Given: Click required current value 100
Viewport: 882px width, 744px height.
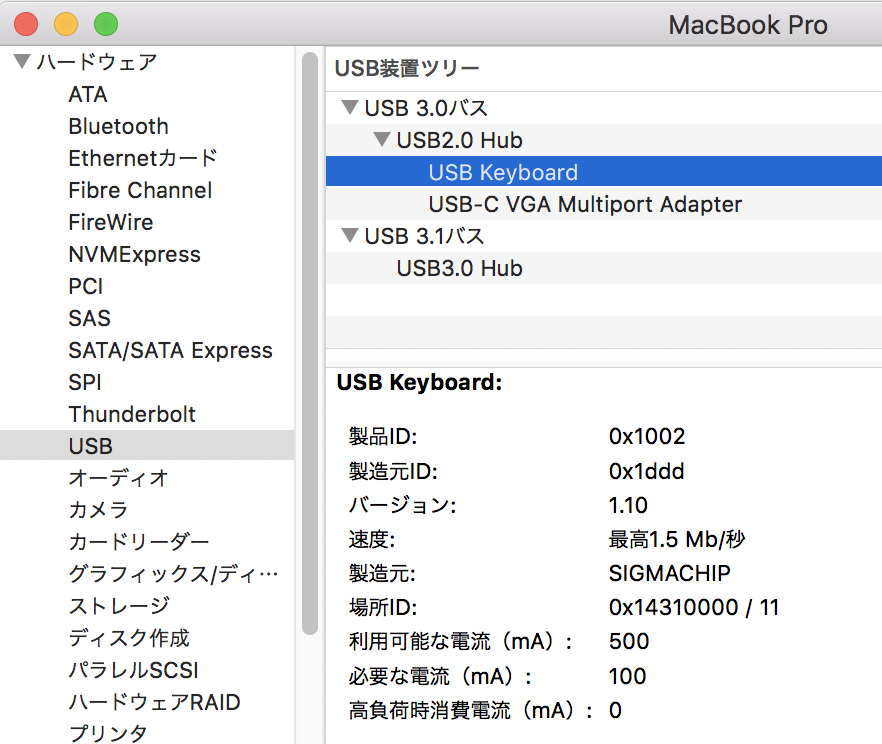Looking at the screenshot, I should click(627, 677).
